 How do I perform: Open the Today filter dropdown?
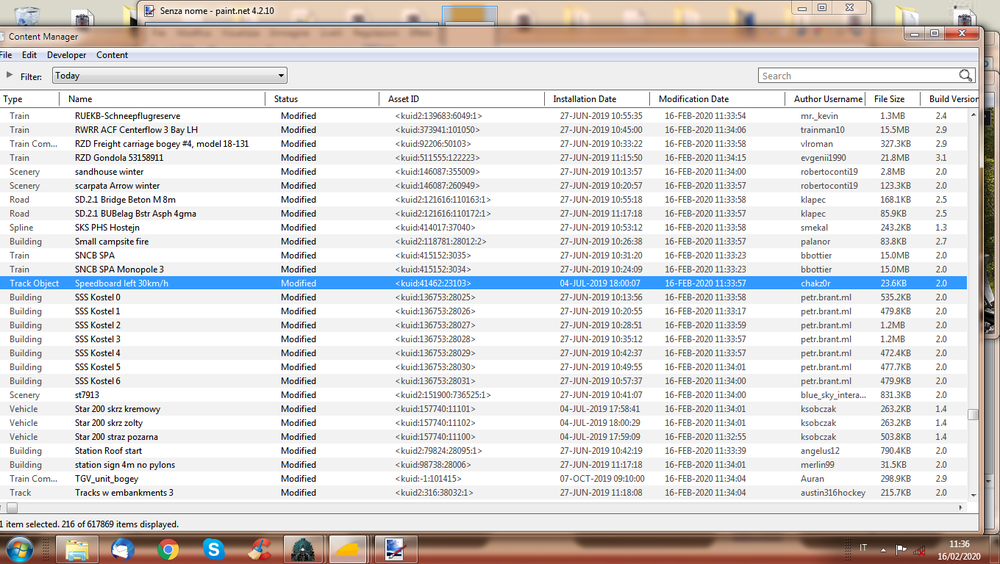pos(170,75)
